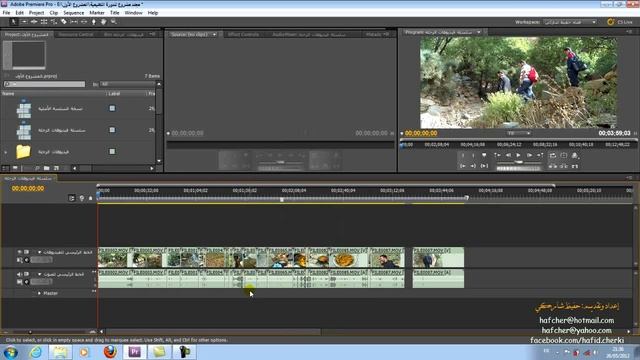
Task: Open the Project panel 'In' filter dropdown
Action: 127,84
